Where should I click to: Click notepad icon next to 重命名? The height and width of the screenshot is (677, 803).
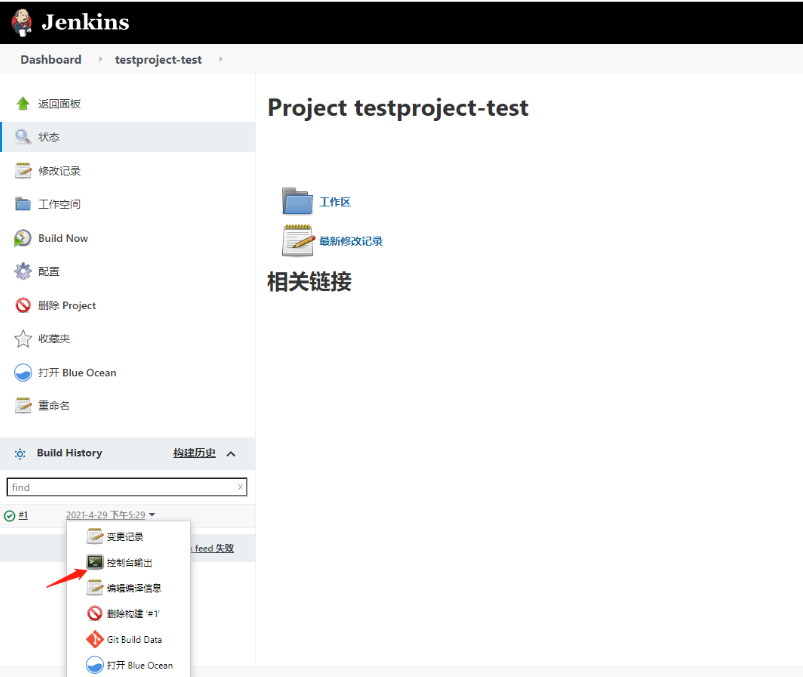pyautogui.click(x=23, y=406)
